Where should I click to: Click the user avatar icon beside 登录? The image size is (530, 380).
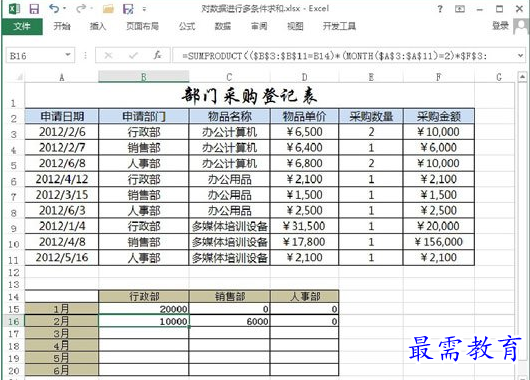(521, 26)
